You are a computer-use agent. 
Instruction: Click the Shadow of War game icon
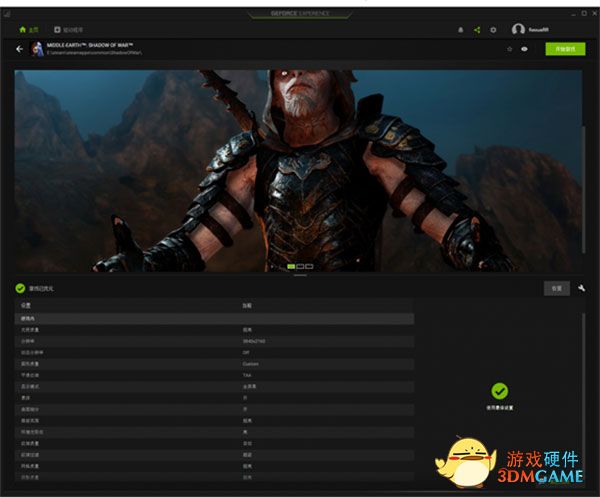pos(37,49)
